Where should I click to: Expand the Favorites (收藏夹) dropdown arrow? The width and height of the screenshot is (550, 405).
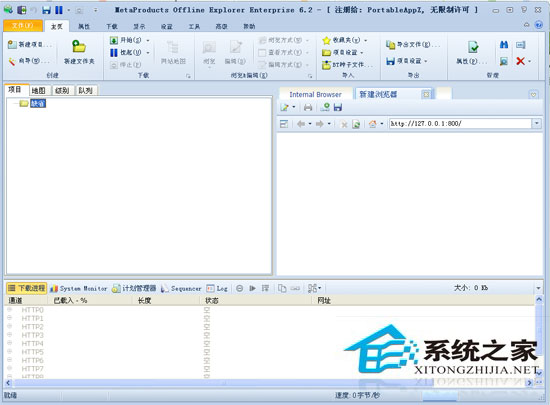365,41
